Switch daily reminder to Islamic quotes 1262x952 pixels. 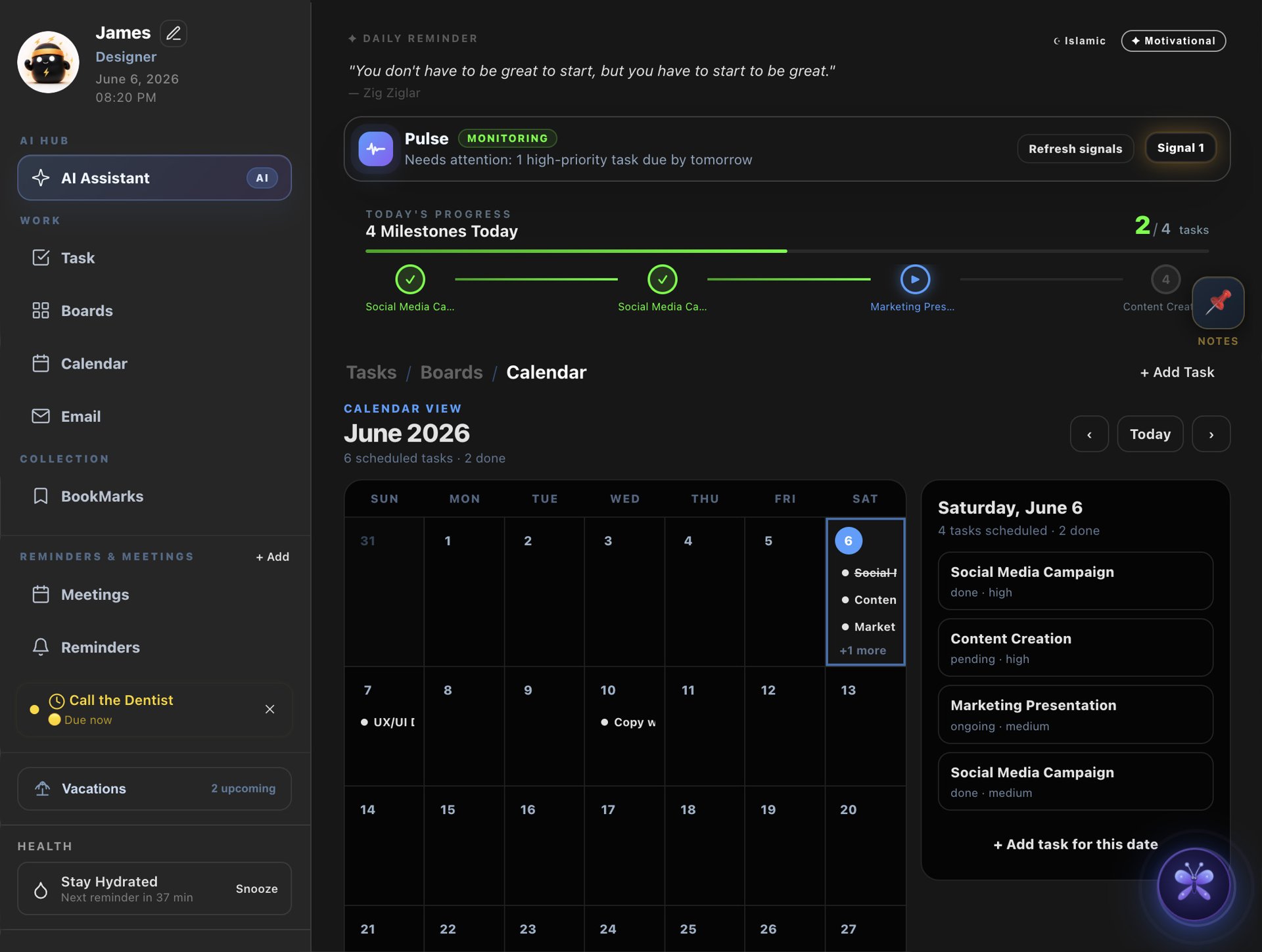tap(1079, 41)
